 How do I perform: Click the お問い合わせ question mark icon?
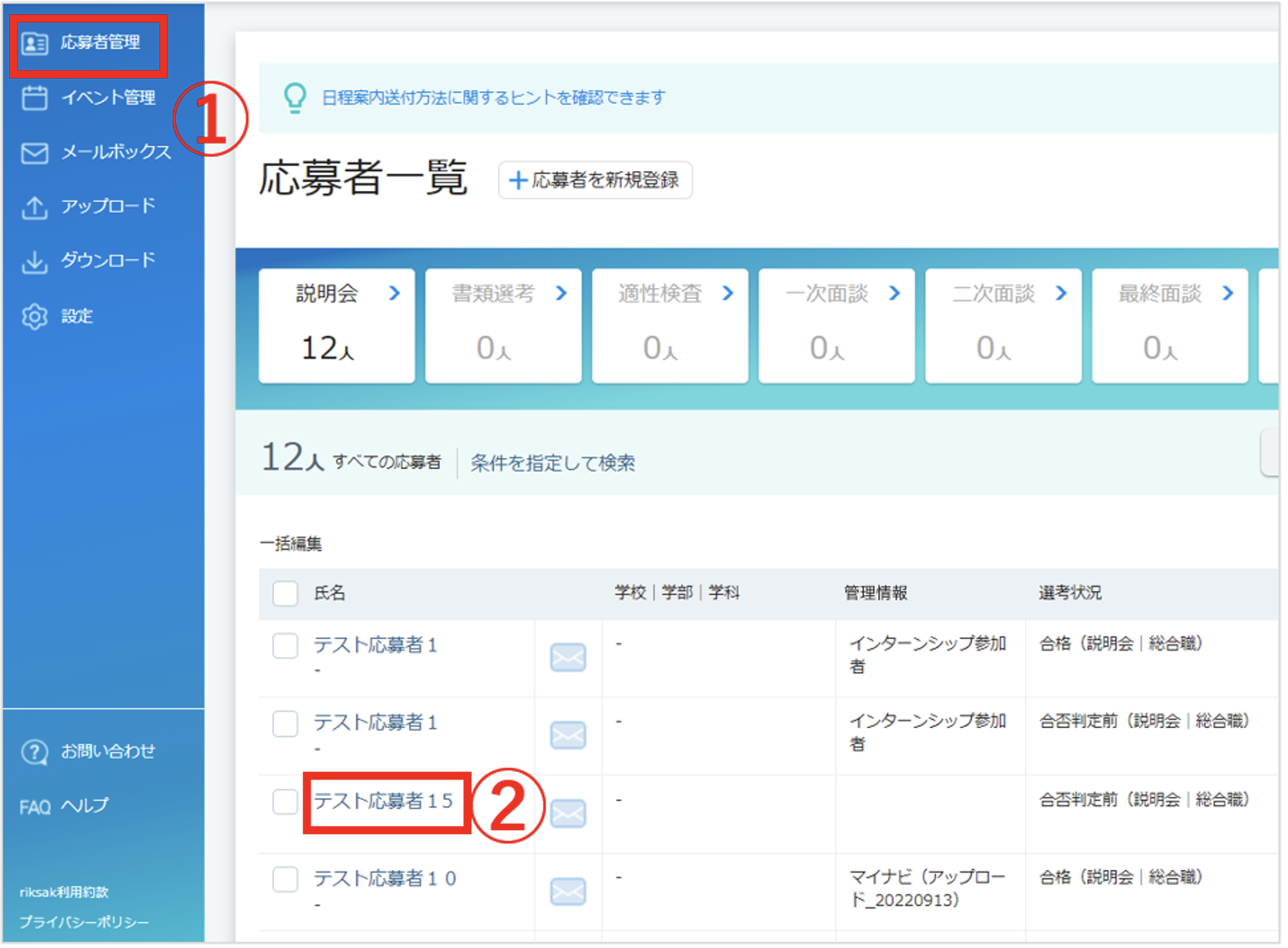pos(34,752)
